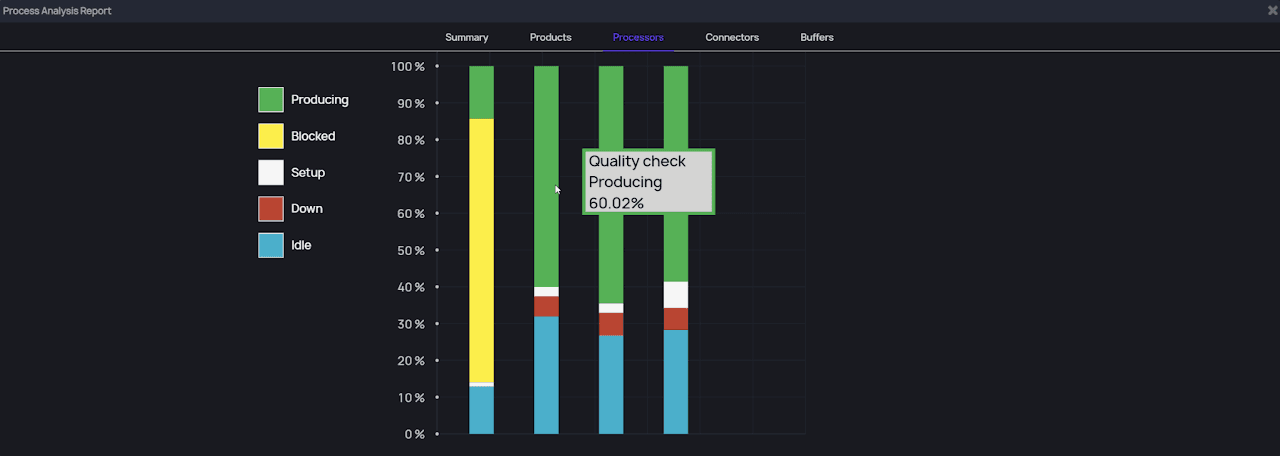Open the Summary tab
The height and width of the screenshot is (456, 1280).
click(x=466, y=38)
